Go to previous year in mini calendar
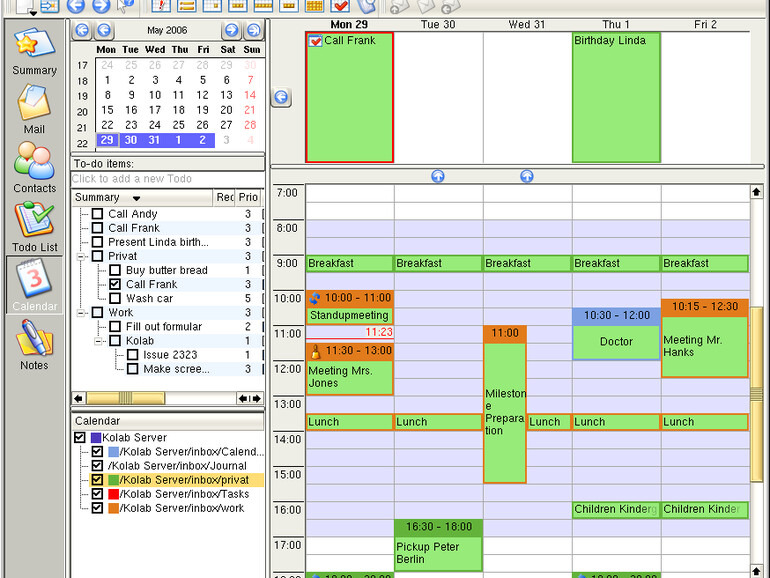Viewport: 770px width, 578px height. [82, 30]
